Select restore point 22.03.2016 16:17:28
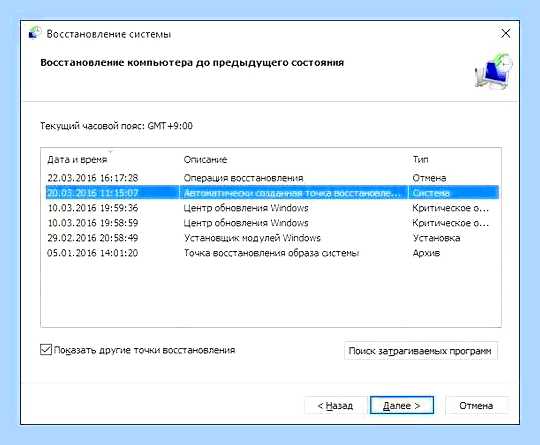 pos(272,178)
